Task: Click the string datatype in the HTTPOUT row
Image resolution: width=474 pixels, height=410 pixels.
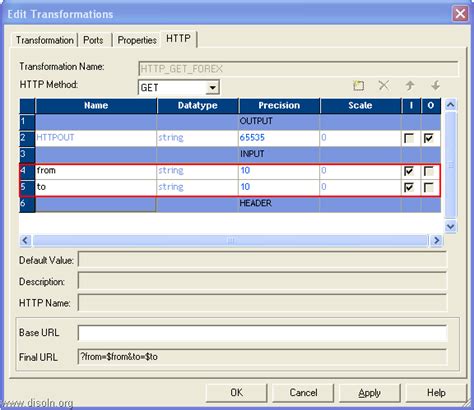Action: (171, 138)
